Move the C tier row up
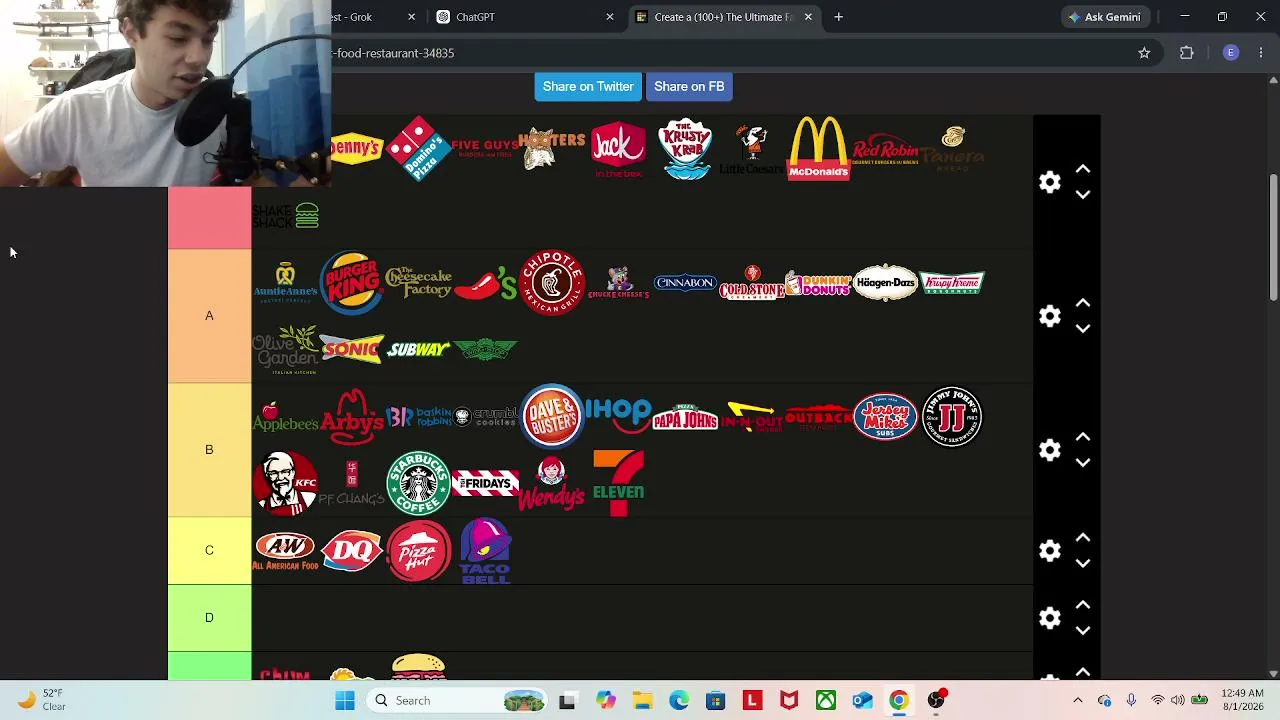Viewport: 1280px width, 720px height. (1083, 538)
